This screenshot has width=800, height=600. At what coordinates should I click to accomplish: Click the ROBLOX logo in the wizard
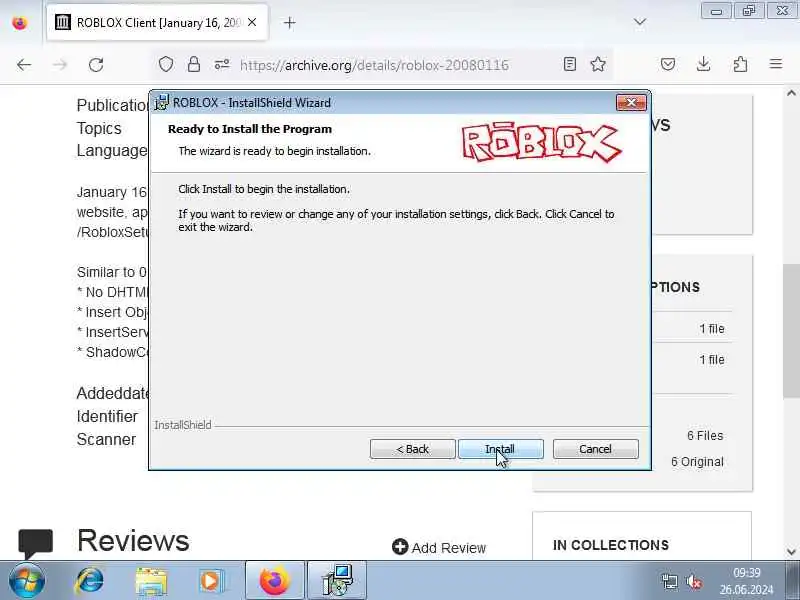click(541, 143)
